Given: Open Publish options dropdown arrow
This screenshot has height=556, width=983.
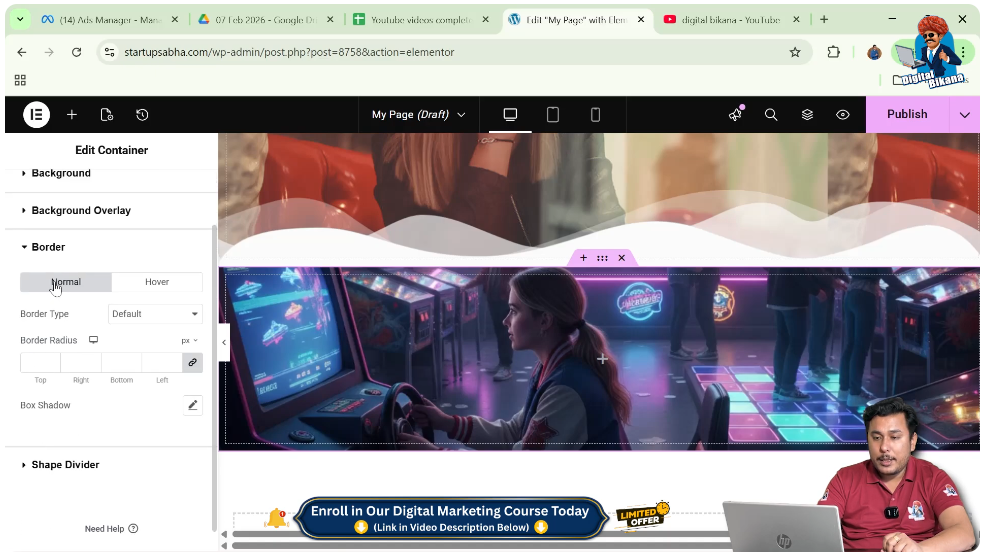Looking at the screenshot, I should tap(964, 115).
